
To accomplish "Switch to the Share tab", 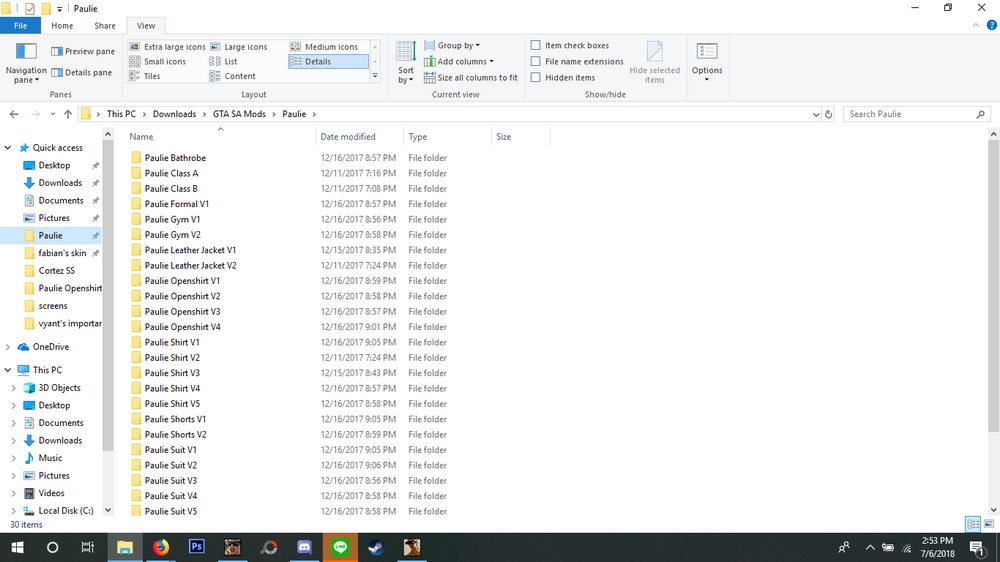I will pos(105,26).
